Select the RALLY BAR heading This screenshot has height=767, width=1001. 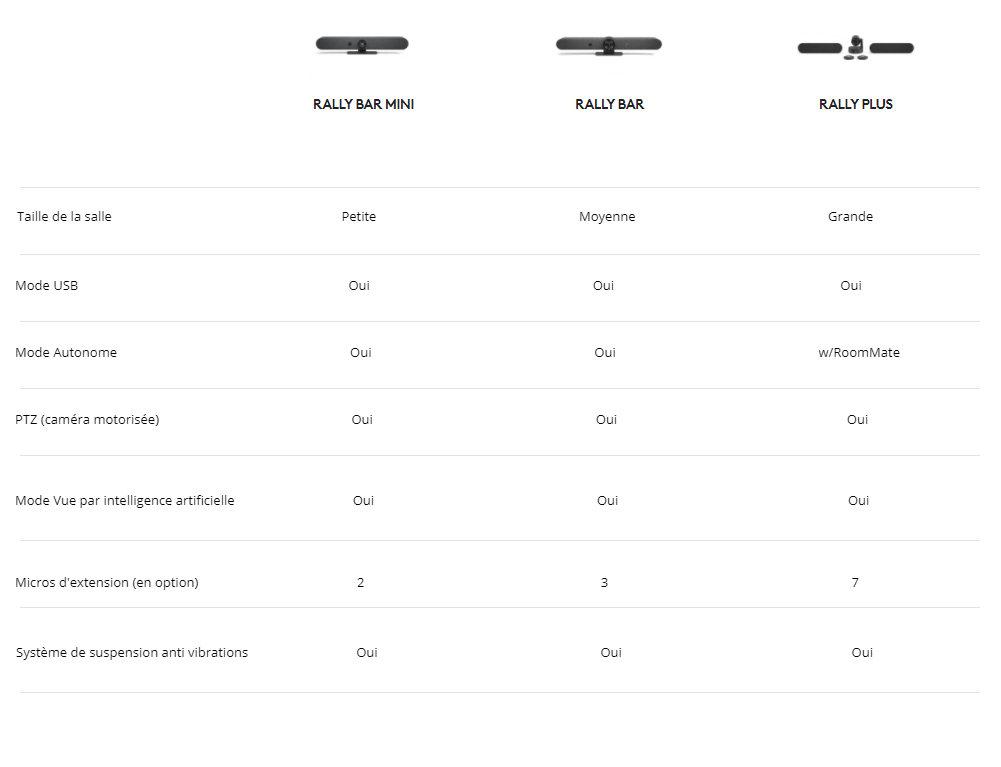(609, 104)
